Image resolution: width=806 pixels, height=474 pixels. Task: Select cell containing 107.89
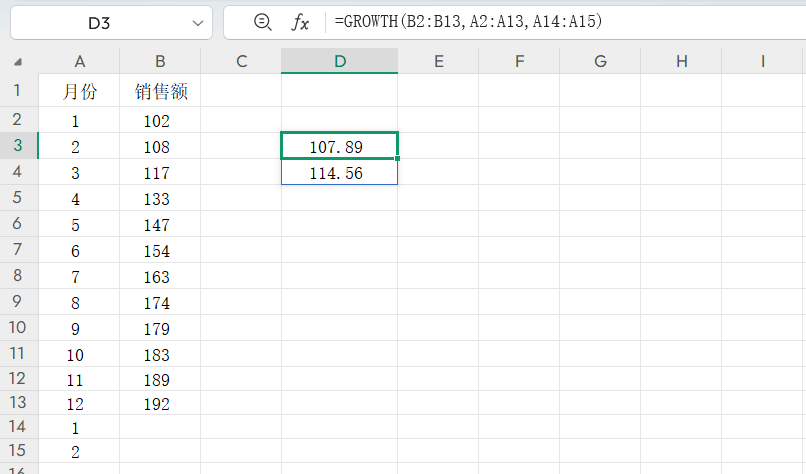[339, 147]
